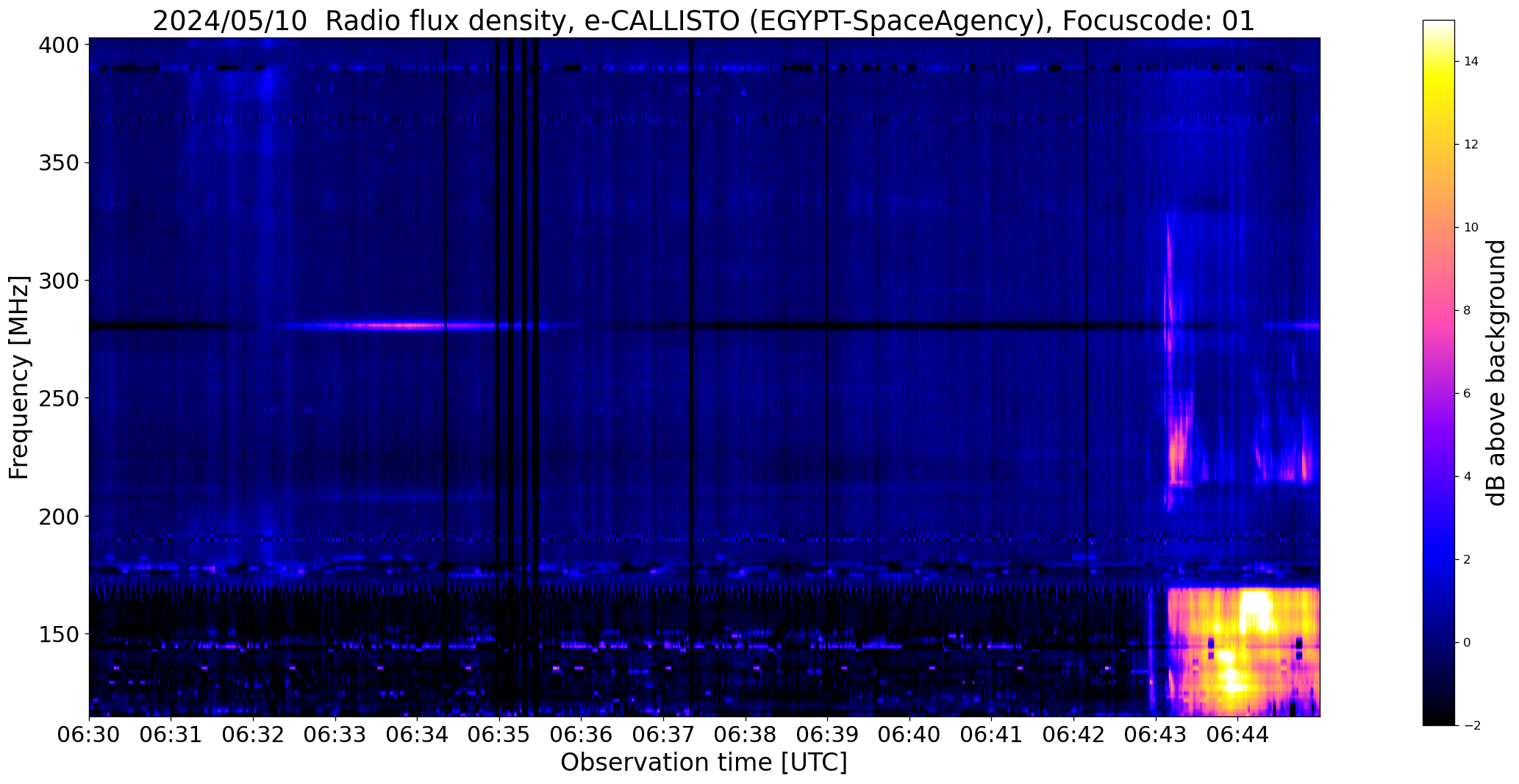
Task: Click the 06:34 time tick label
Action: [418, 733]
